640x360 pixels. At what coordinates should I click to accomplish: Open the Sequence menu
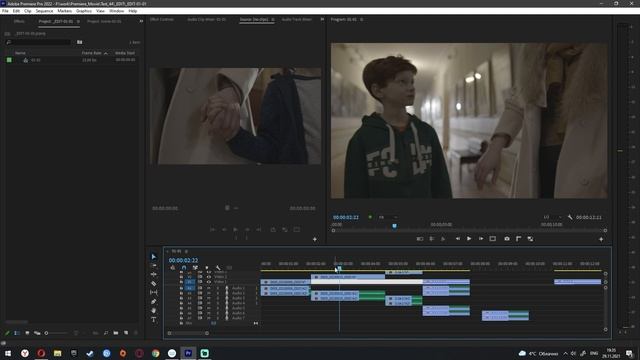coord(44,11)
